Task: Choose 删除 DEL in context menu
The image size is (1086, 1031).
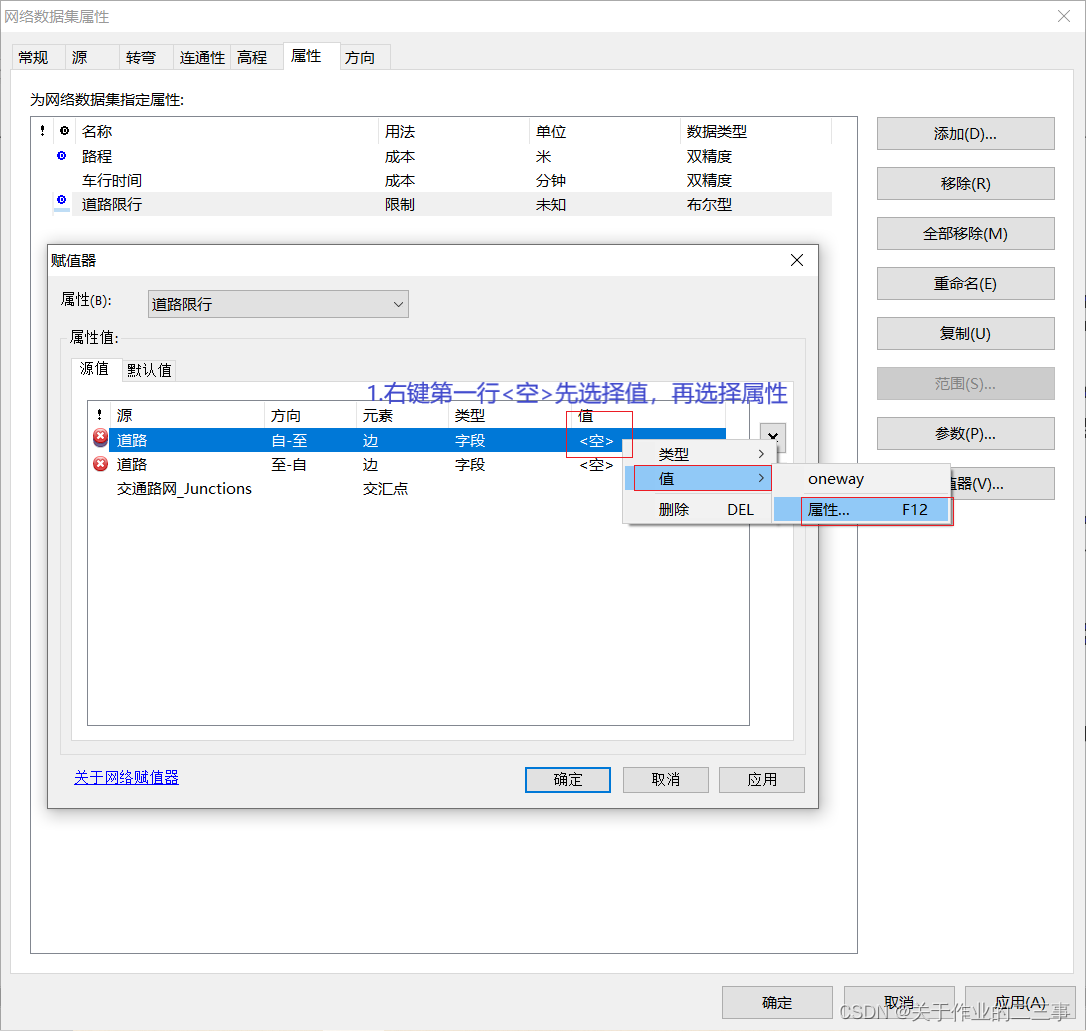Action: click(700, 510)
